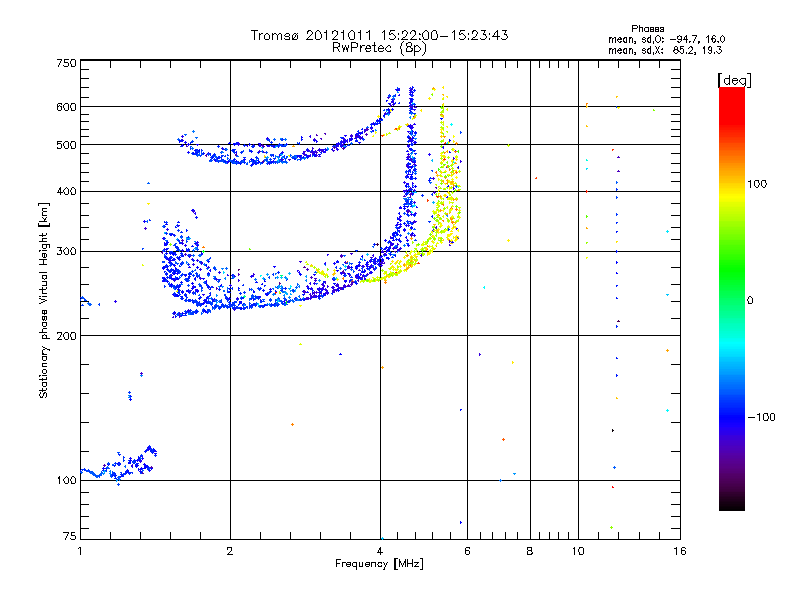Click the x-axis label "2"

[230, 551]
